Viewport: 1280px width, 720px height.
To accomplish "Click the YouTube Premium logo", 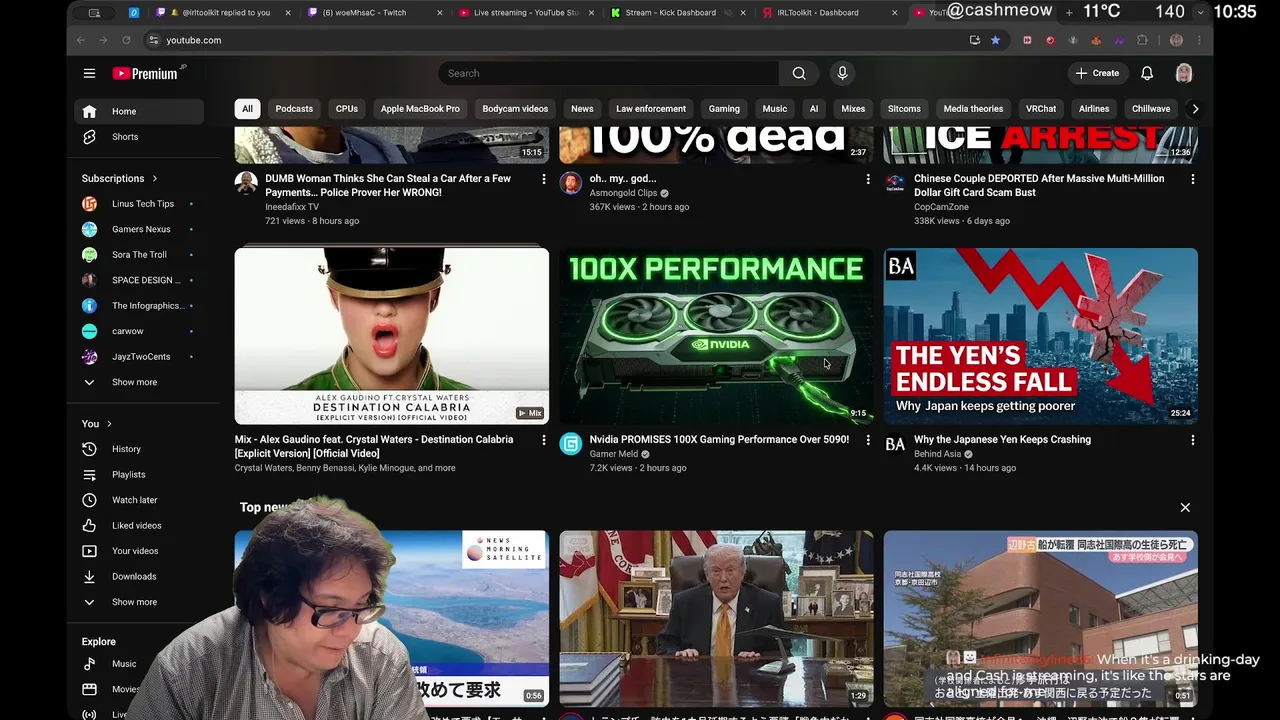I will coord(148,73).
